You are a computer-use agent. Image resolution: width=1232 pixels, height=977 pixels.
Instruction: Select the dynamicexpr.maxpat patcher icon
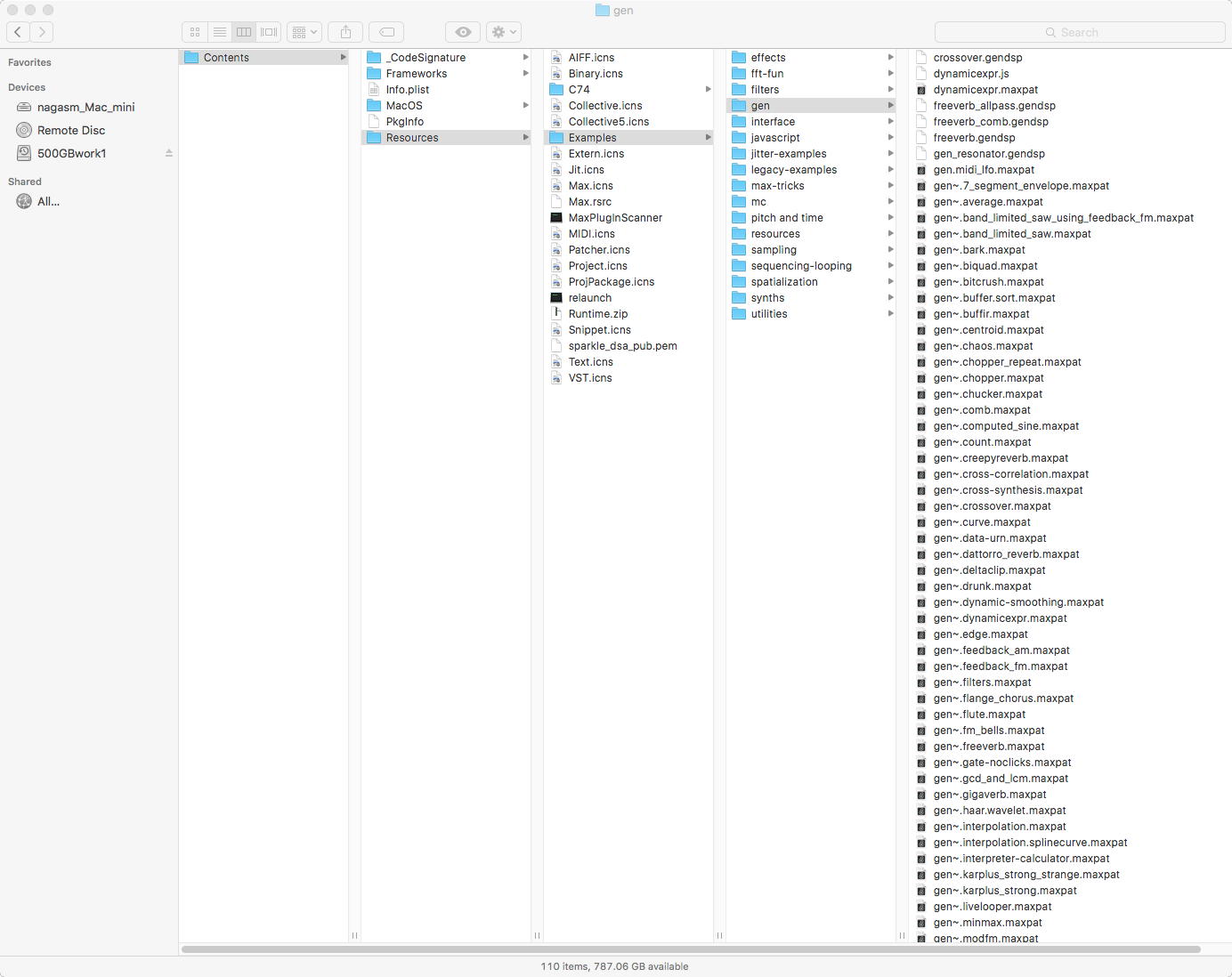(x=921, y=89)
